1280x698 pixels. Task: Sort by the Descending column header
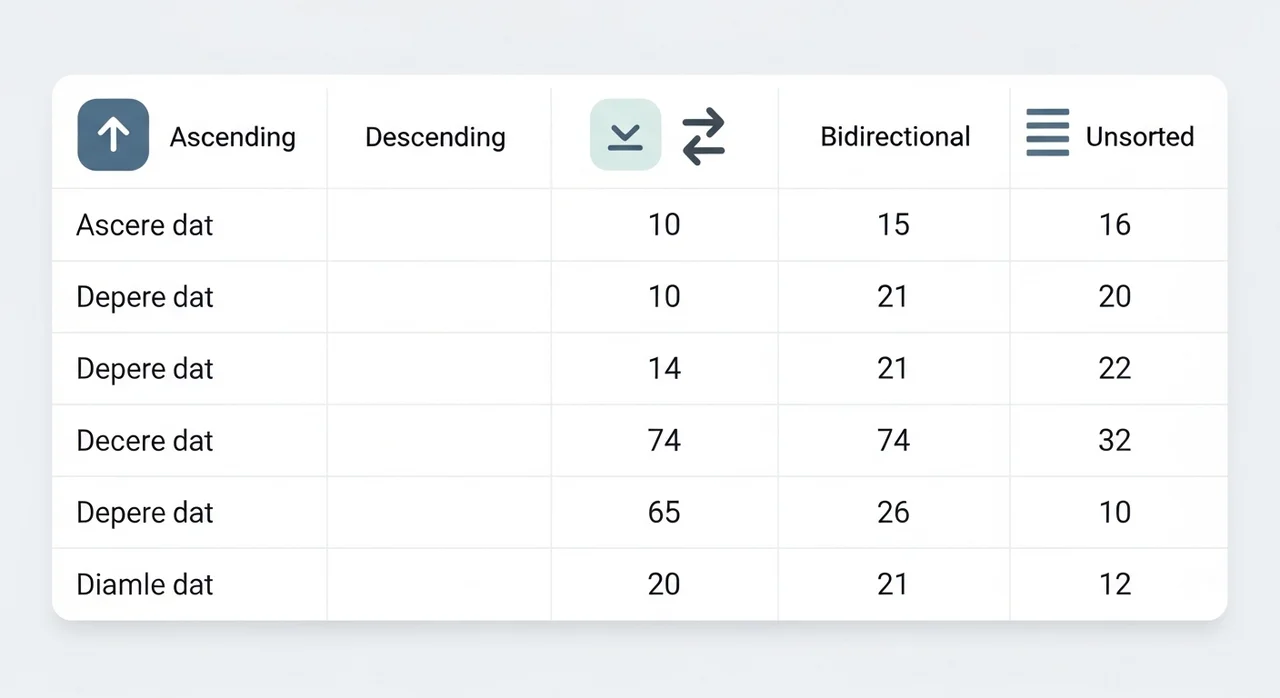click(x=435, y=137)
